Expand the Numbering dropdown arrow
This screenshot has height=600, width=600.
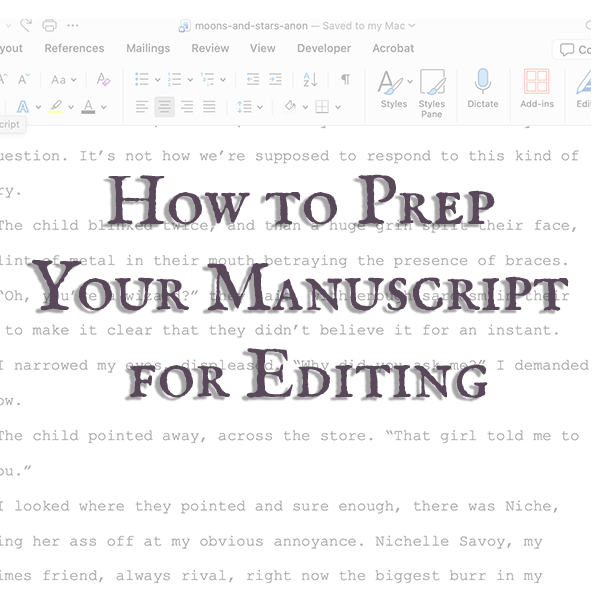click(190, 80)
